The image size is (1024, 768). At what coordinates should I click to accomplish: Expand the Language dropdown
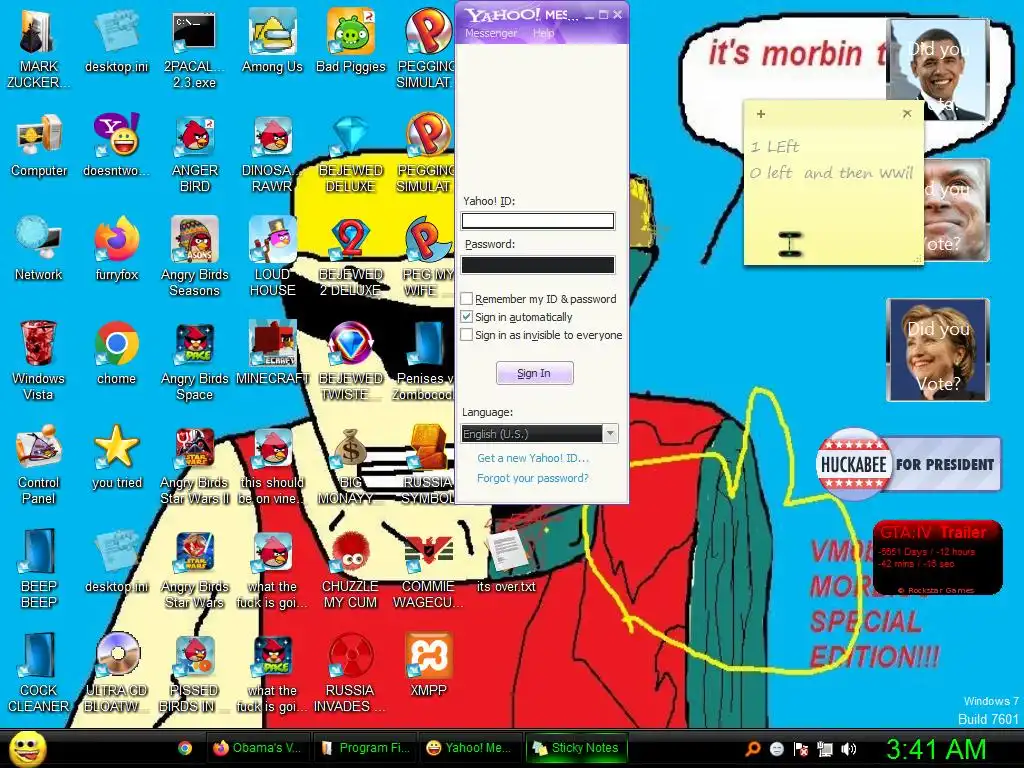tap(610, 434)
